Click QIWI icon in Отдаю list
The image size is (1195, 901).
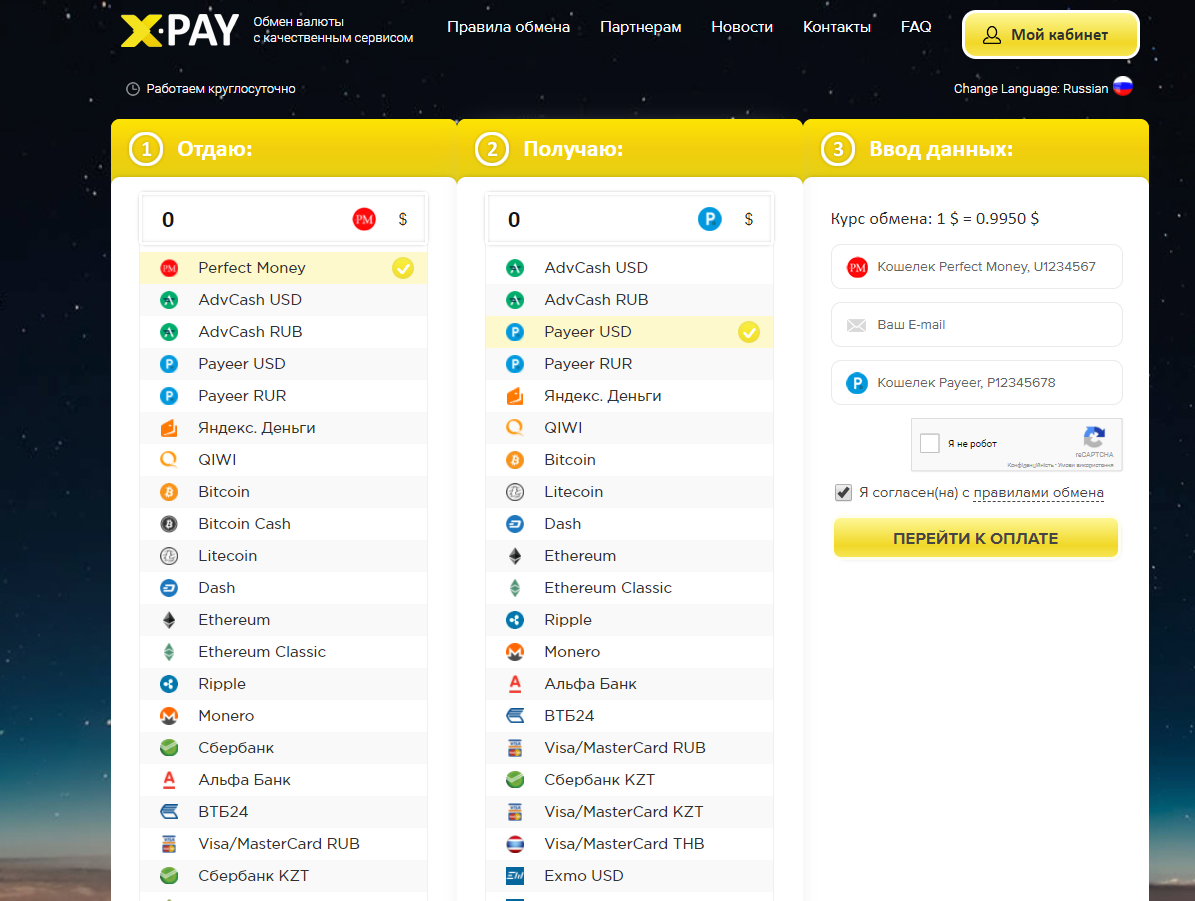point(169,460)
